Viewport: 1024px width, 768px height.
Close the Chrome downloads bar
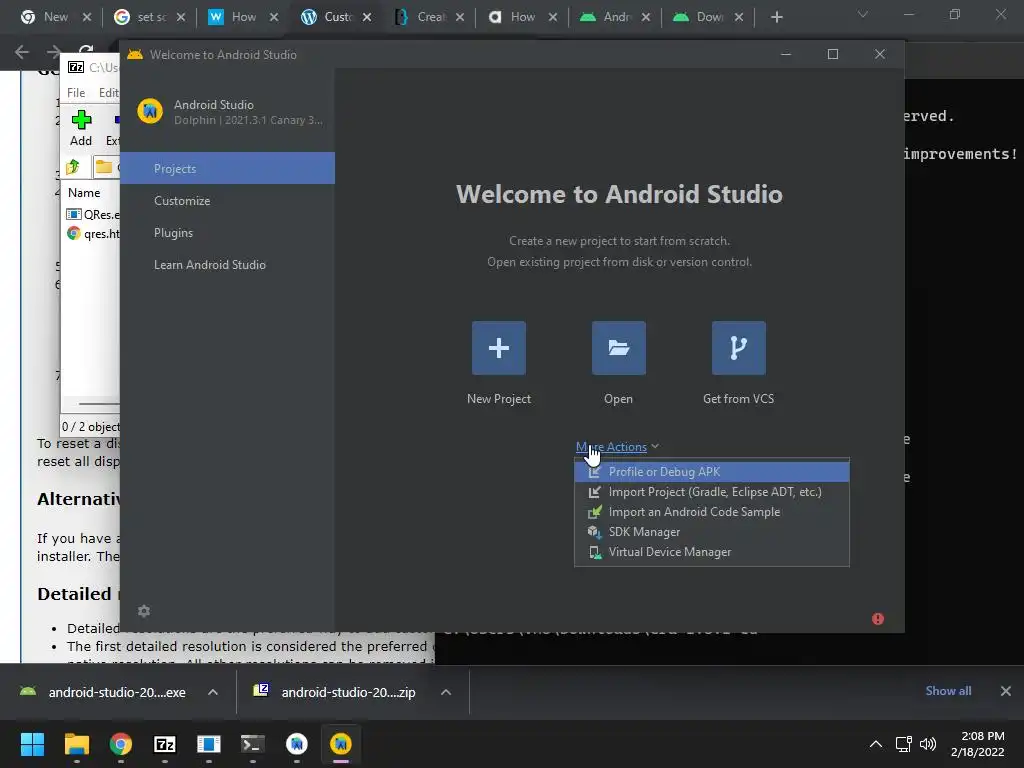(x=1006, y=691)
